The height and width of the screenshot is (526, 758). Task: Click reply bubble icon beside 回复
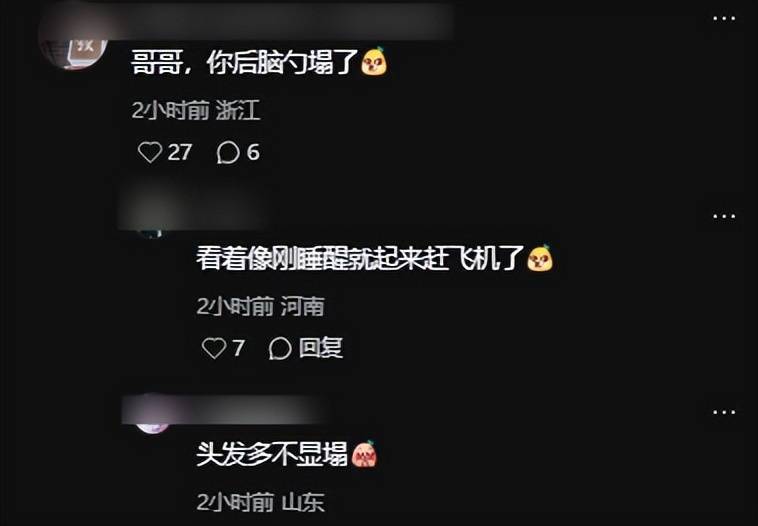pyautogui.click(x=280, y=348)
